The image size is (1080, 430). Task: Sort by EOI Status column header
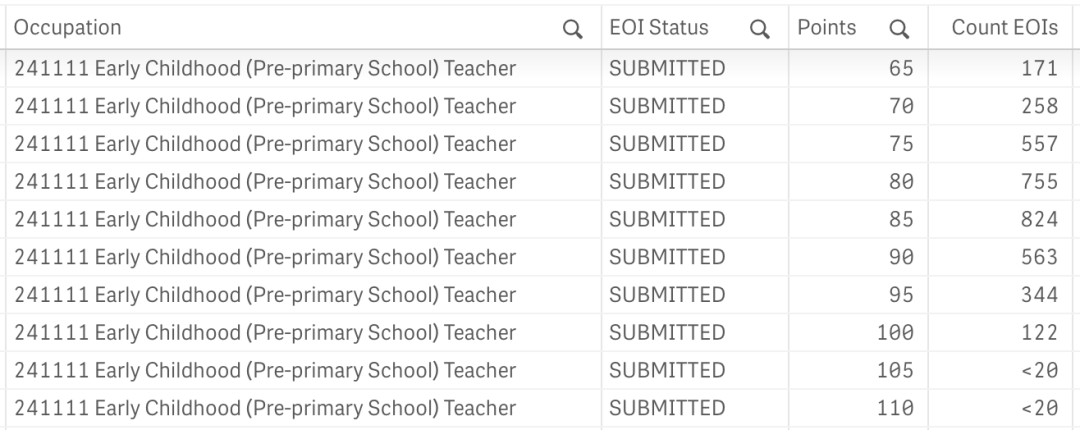click(658, 28)
